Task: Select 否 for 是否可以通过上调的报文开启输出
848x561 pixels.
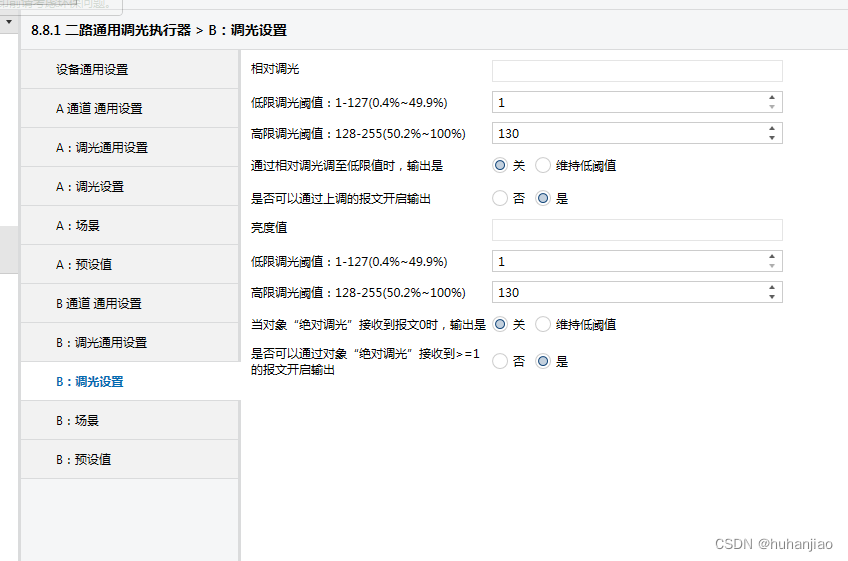Action: click(500, 198)
